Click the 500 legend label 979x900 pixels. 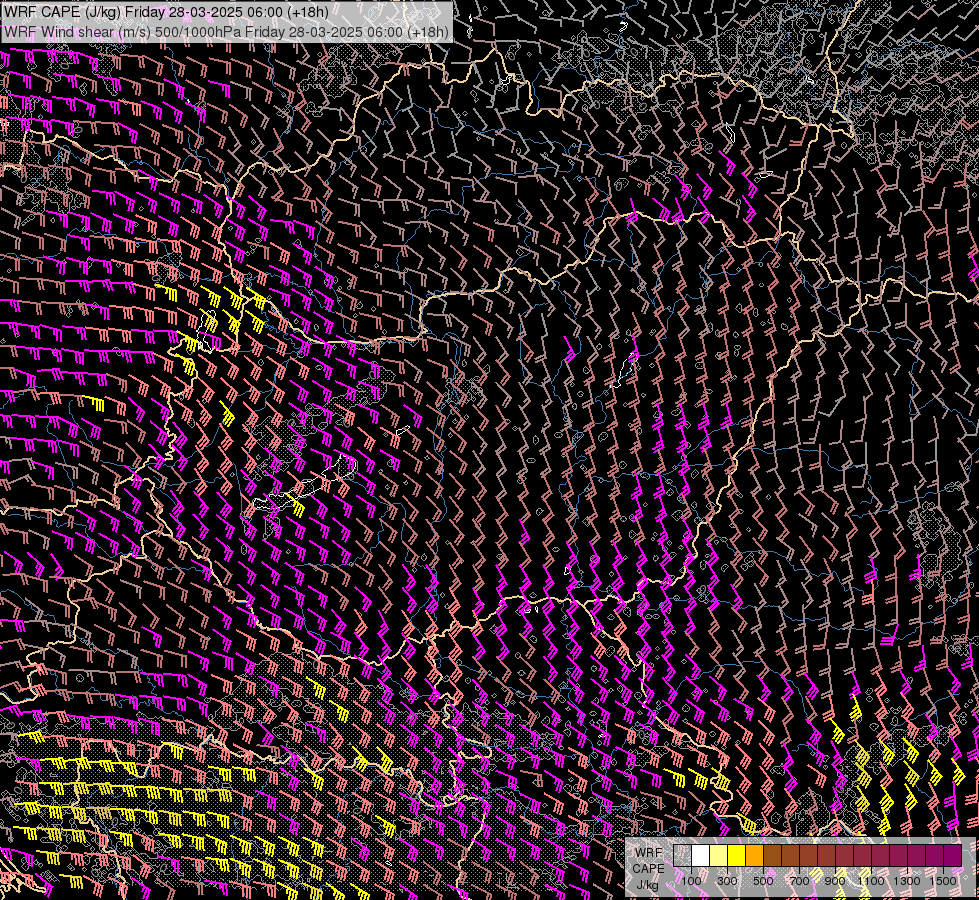pyautogui.click(x=763, y=881)
